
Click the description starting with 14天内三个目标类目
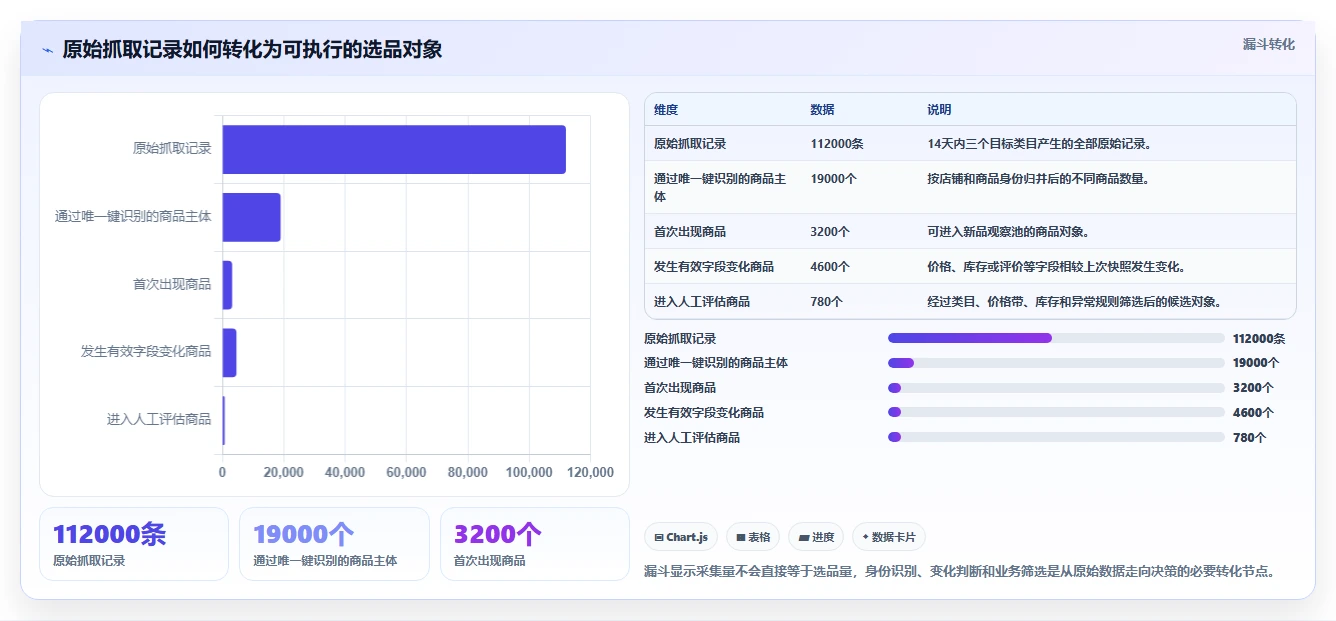tap(1040, 144)
